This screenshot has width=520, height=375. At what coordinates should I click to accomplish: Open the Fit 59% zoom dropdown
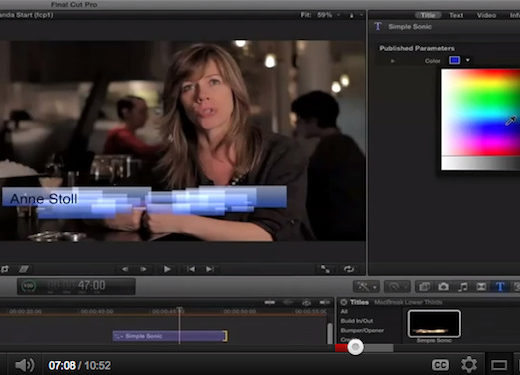click(x=321, y=15)
